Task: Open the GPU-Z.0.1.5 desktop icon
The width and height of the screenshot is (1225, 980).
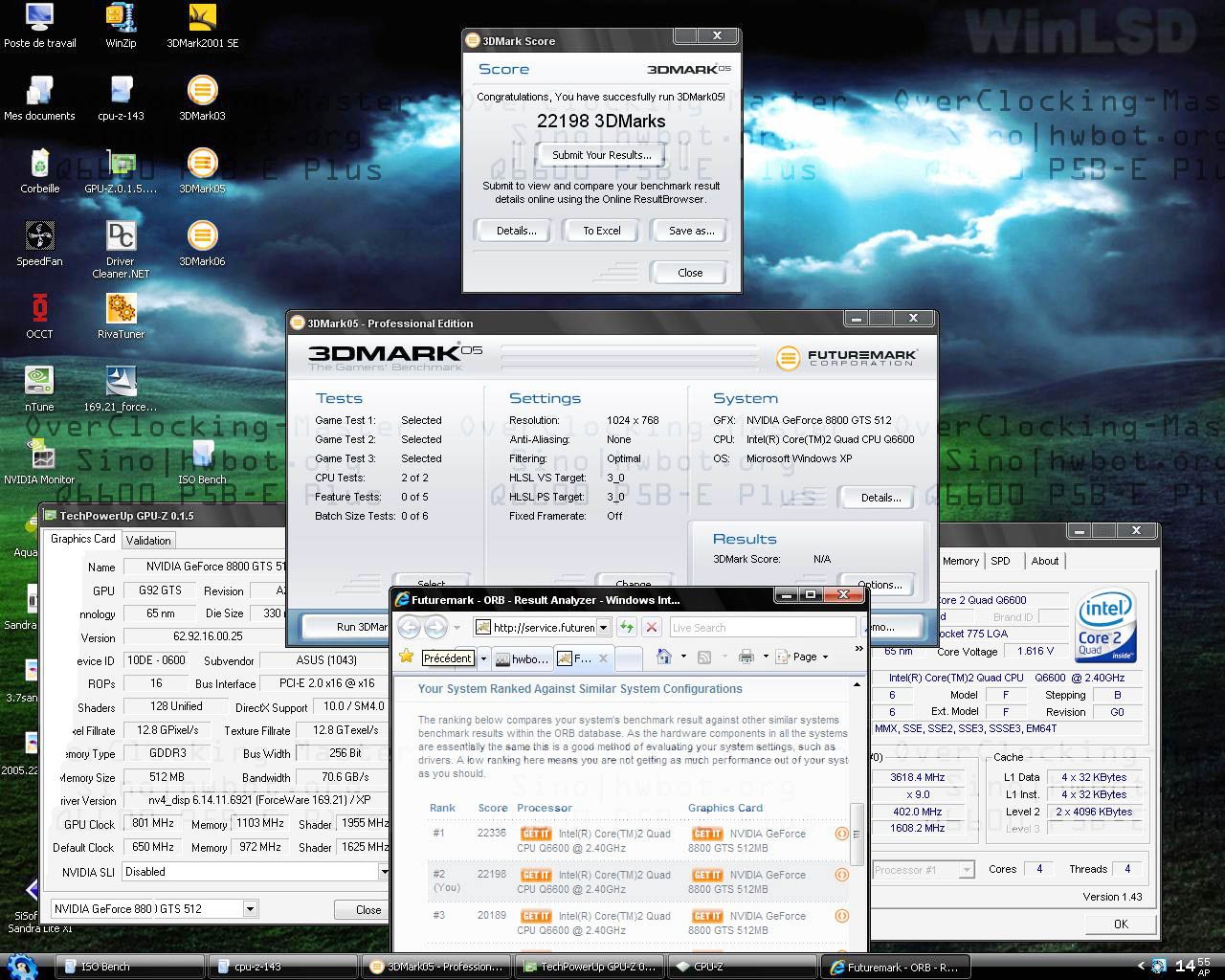Action: pos(121,171)
